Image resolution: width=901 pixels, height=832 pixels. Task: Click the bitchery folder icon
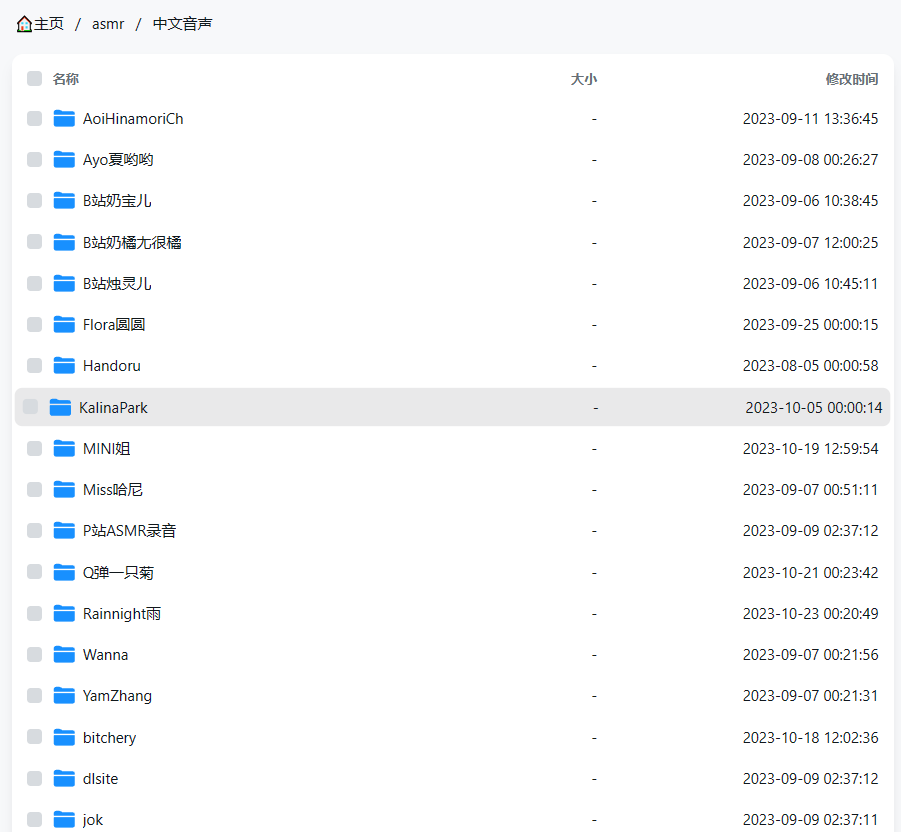(x=65, y=738)
